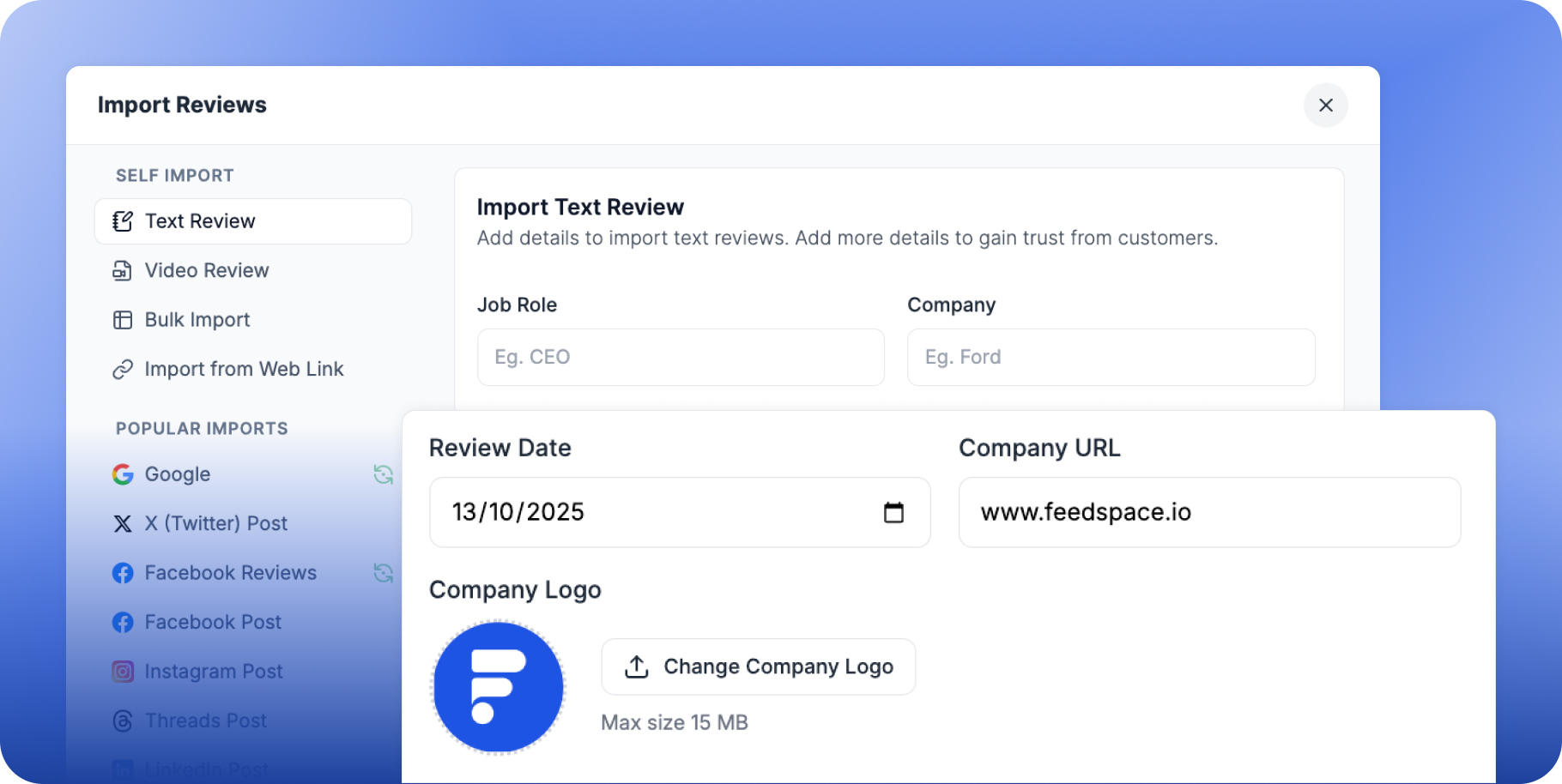Viewport: 1562px width, 784px height.
Task: Click the sync icon beside Facebook Reviews
Action: click(x=384, y=572)
